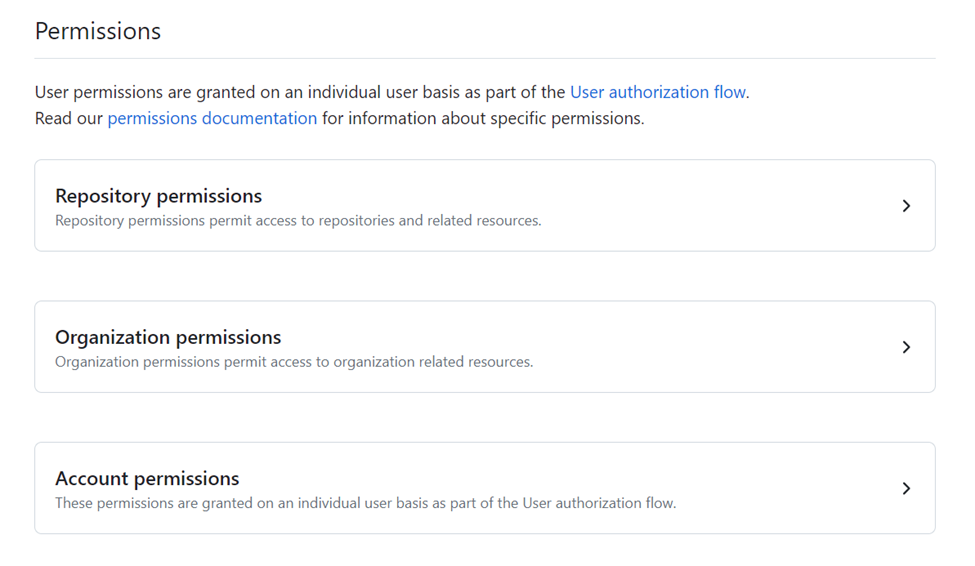
Task: Click empty middle area of Organization permissions card
Action: 720,347
